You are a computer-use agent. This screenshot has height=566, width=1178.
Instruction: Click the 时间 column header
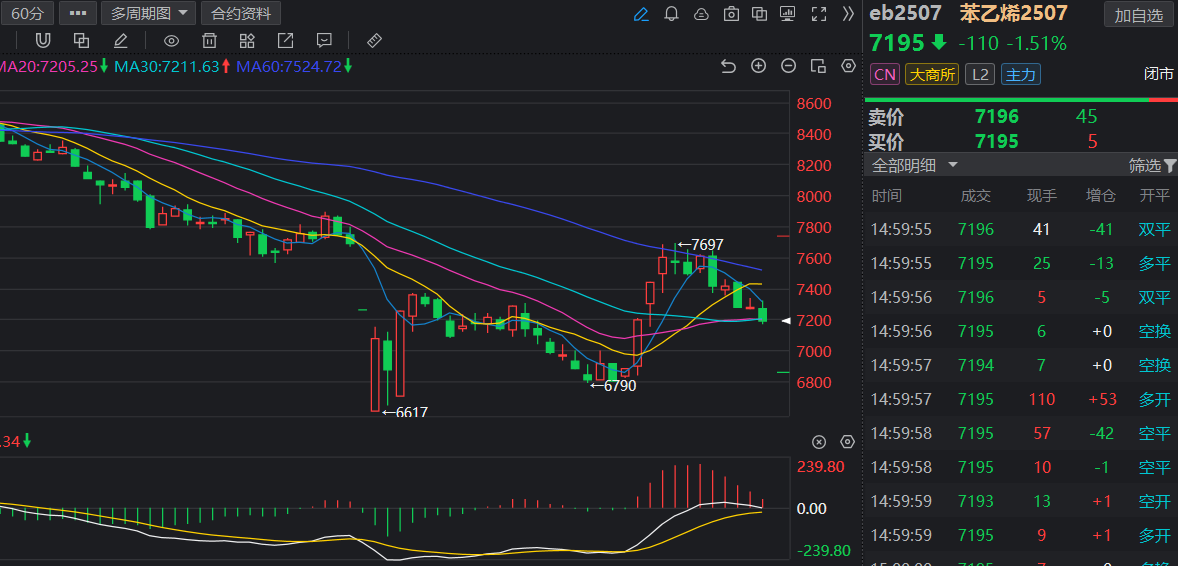[x=887, y=196]
